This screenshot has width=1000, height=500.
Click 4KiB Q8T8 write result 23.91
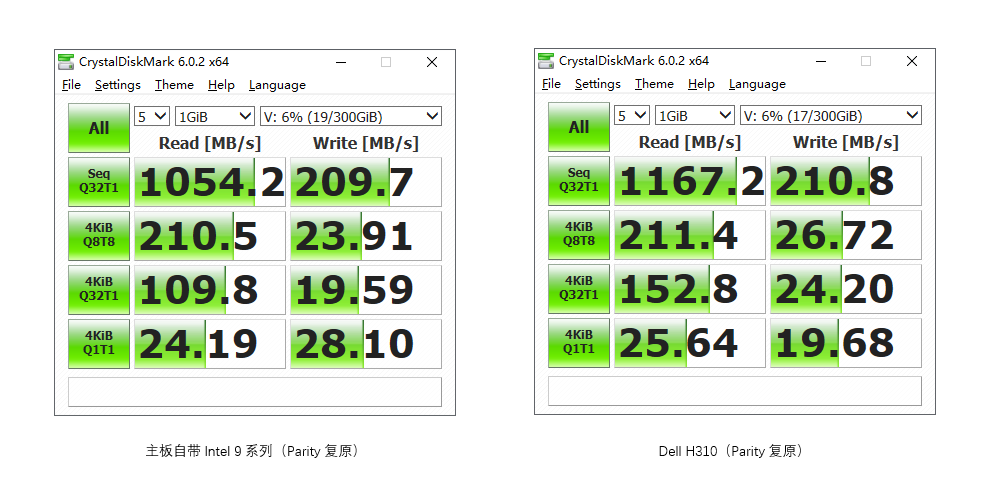point(365,236)
